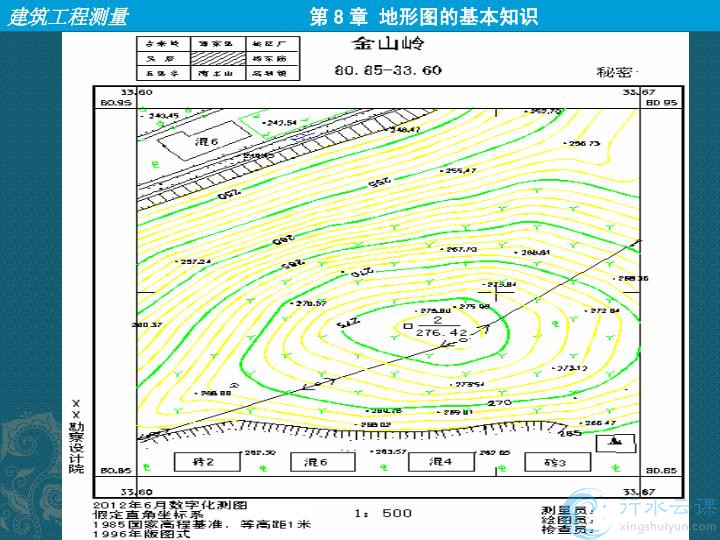Click the map title 金山岭
The image size is (720, 540).
(x=388, y=46)
